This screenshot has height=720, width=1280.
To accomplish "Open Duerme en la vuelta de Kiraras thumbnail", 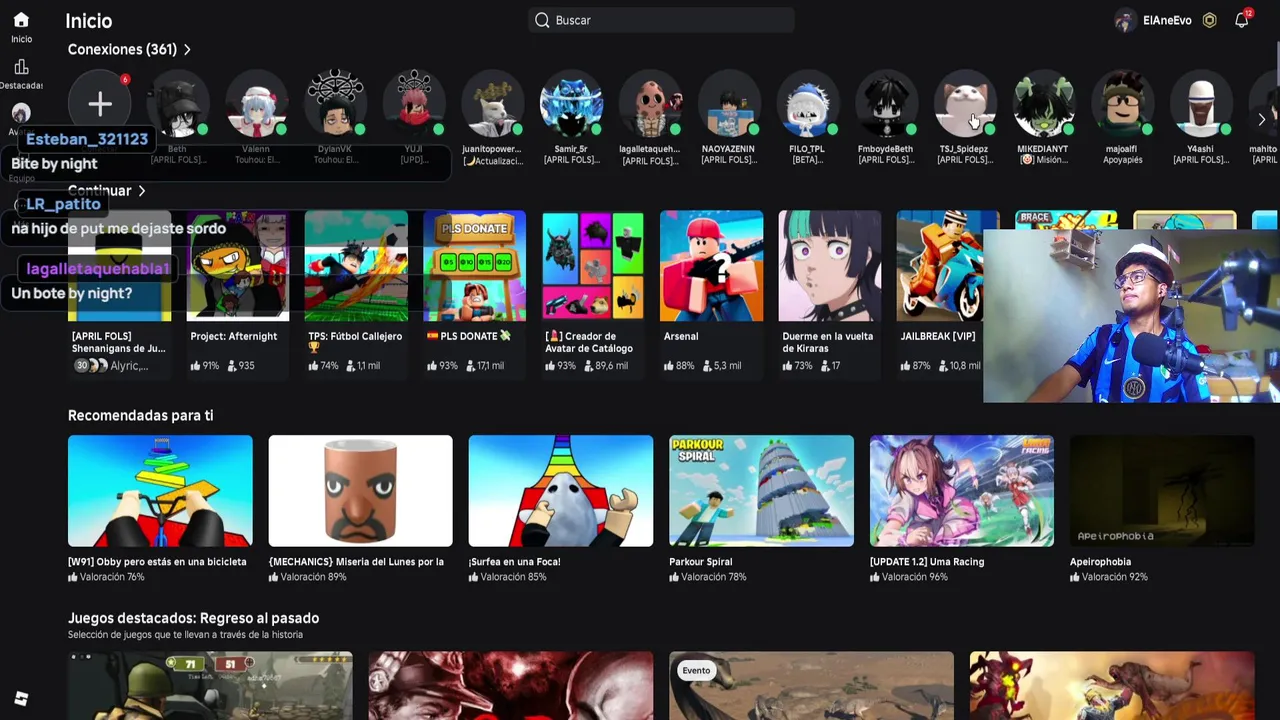I will (830, 266).
